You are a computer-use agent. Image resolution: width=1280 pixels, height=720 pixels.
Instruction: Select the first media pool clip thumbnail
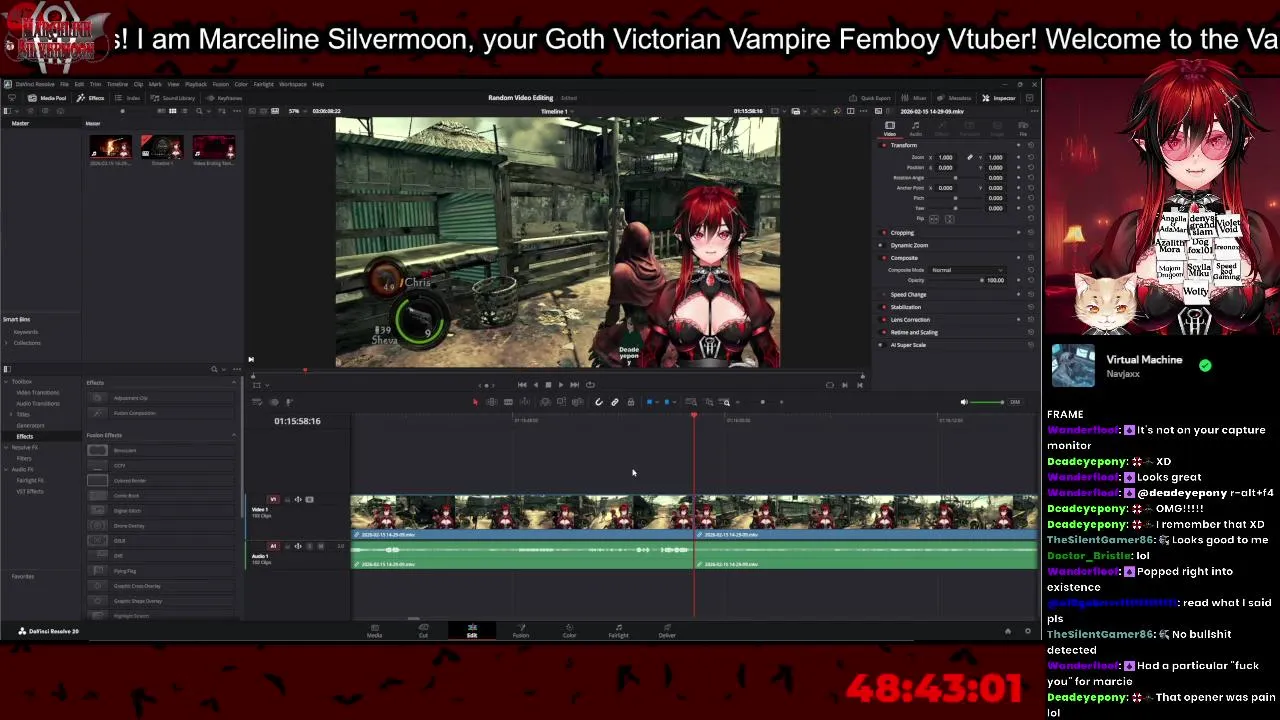click(x=110, y=148)
